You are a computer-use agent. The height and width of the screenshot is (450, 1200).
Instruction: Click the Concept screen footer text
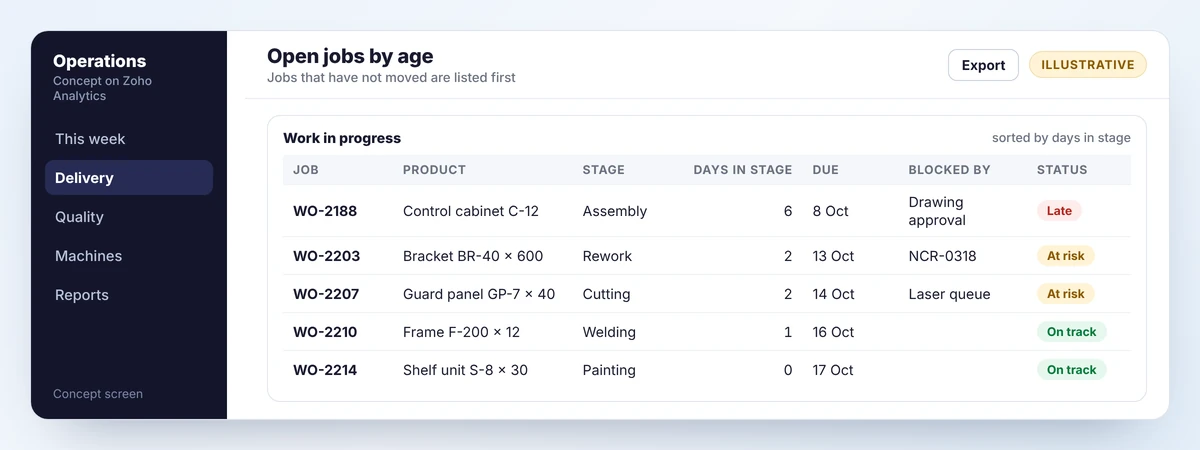[x=98, y=394]
